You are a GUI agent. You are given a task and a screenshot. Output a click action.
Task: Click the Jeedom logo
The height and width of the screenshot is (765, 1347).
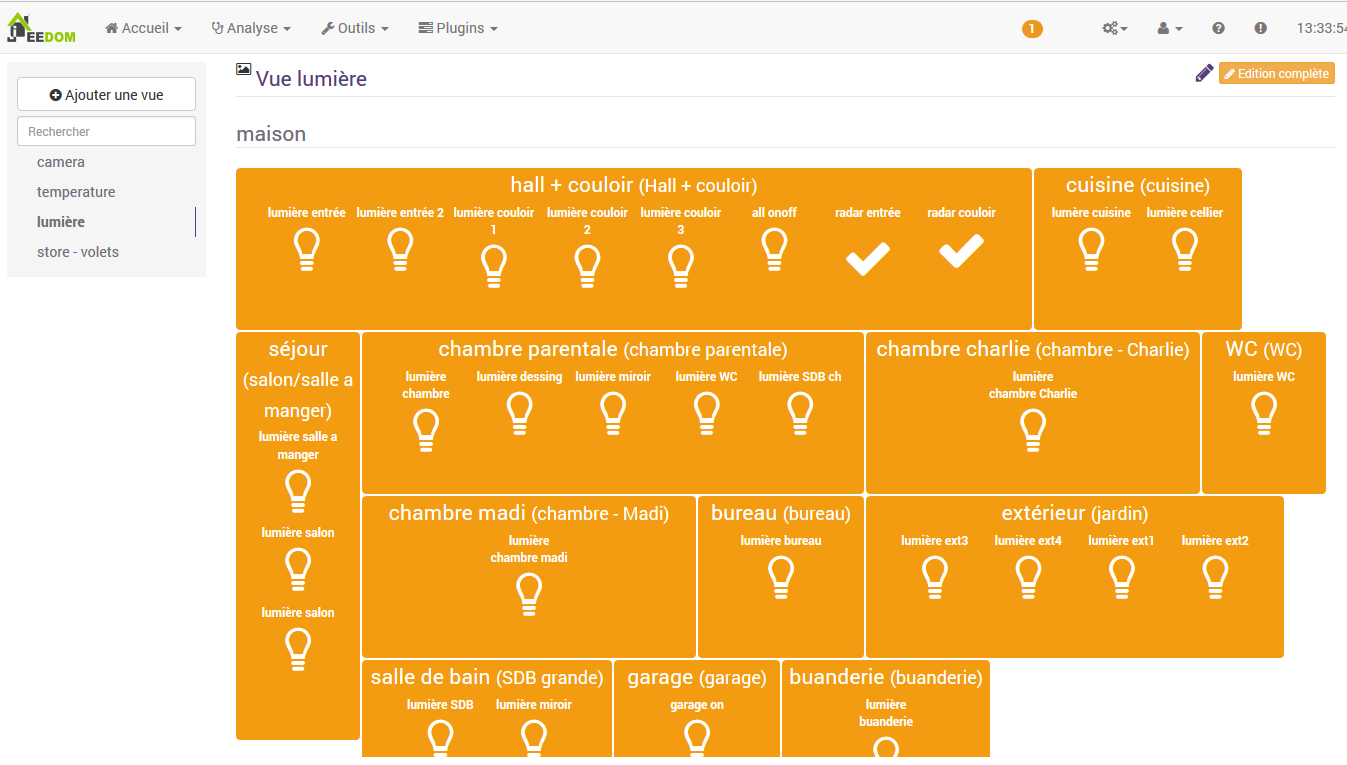coord(41,28)
